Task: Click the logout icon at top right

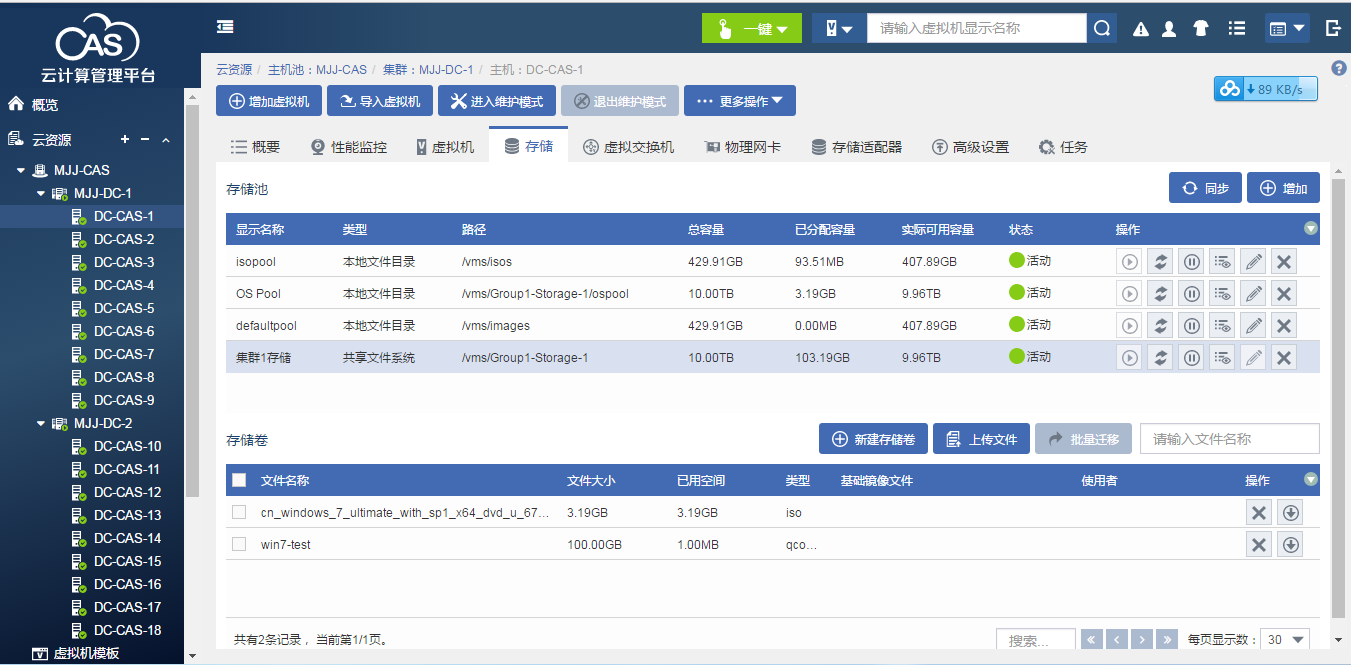Action: [1333, 28]
